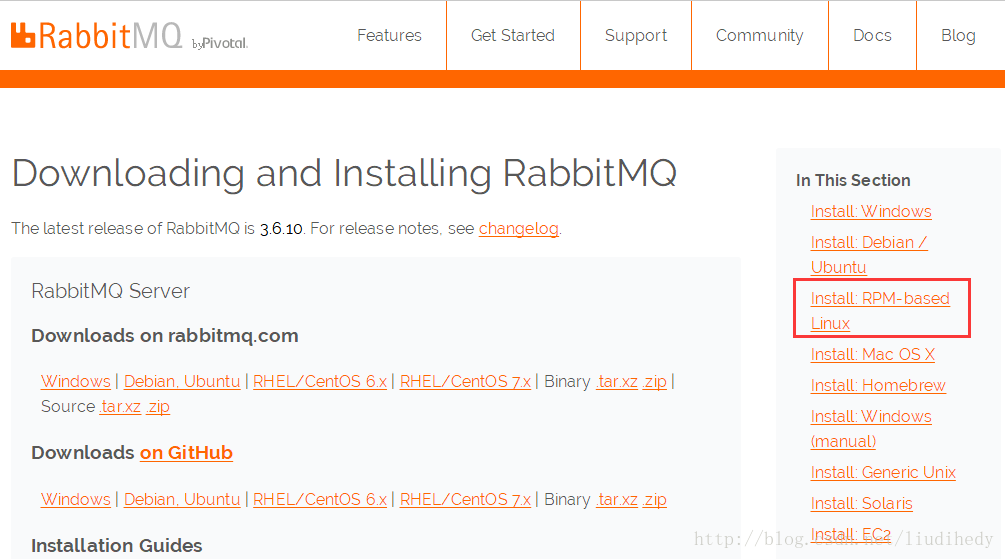The image size is (1005, 559).
Task: Open the Features menu item
Action: coord(389,35)
